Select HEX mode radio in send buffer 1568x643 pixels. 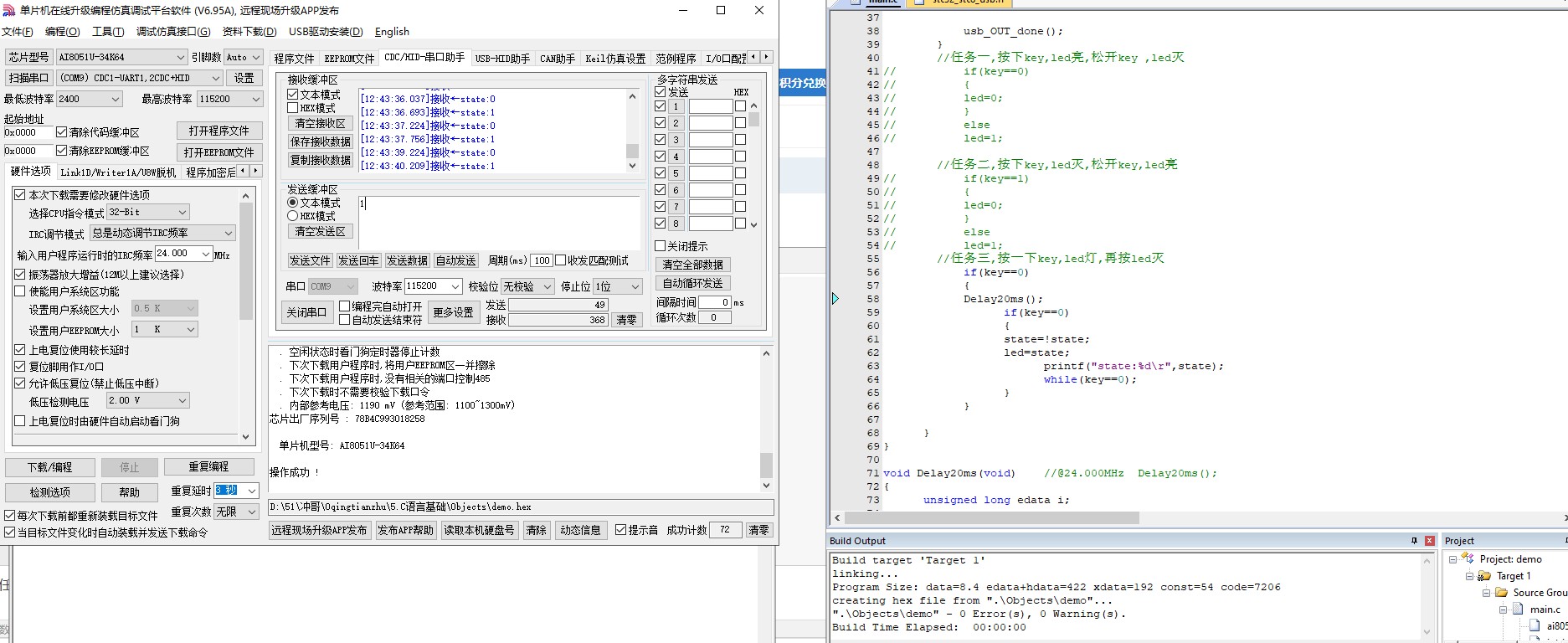(x=293, y=216)
